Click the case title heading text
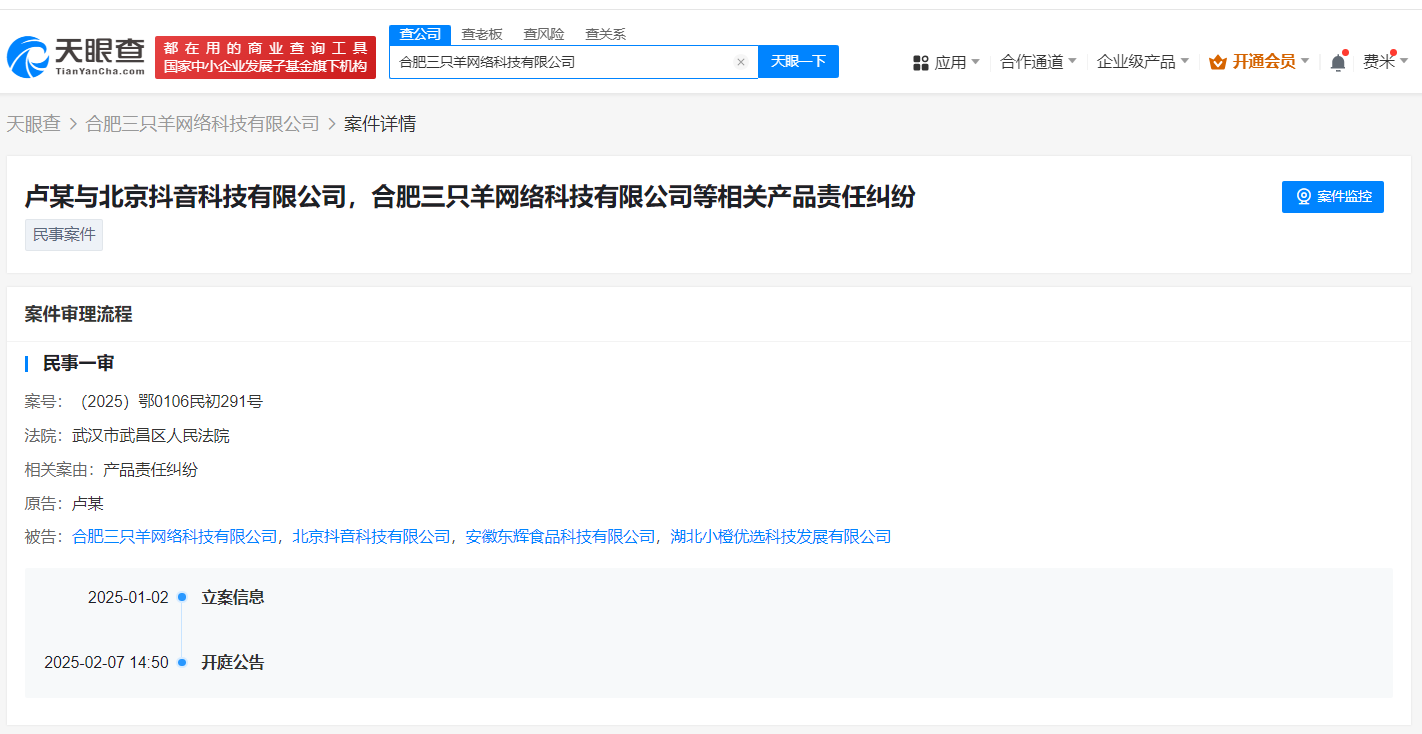The height and width of the screenshot is (734, 1422). click(470, 197)
